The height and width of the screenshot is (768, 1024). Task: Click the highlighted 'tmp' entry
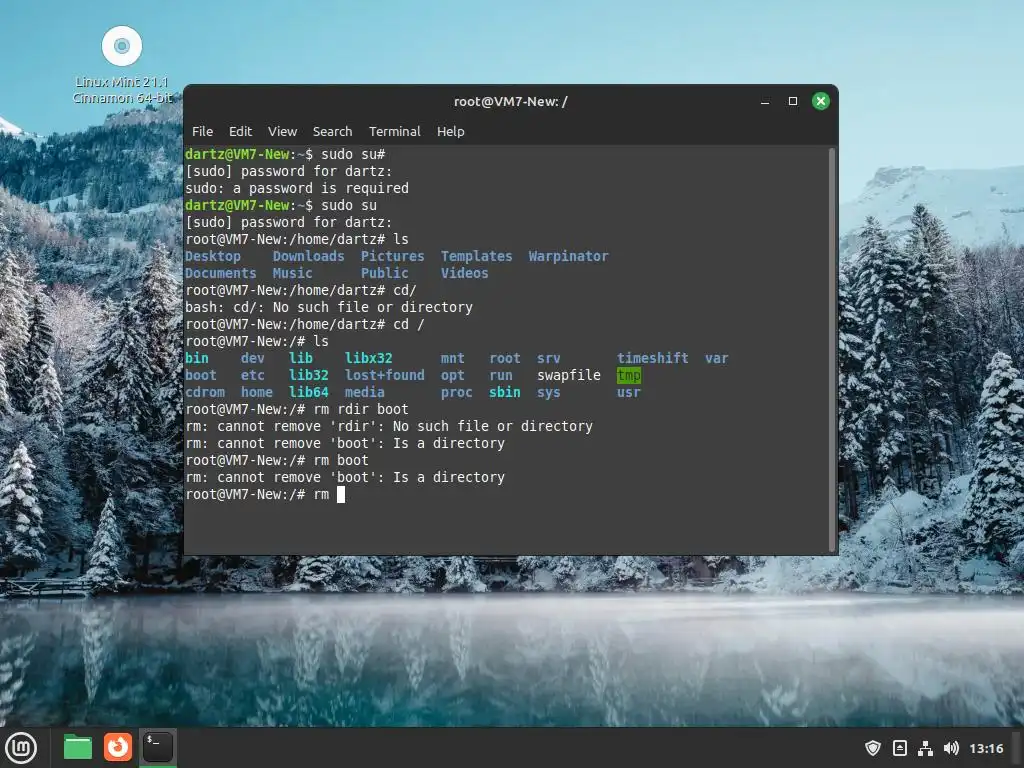[628, 375]
